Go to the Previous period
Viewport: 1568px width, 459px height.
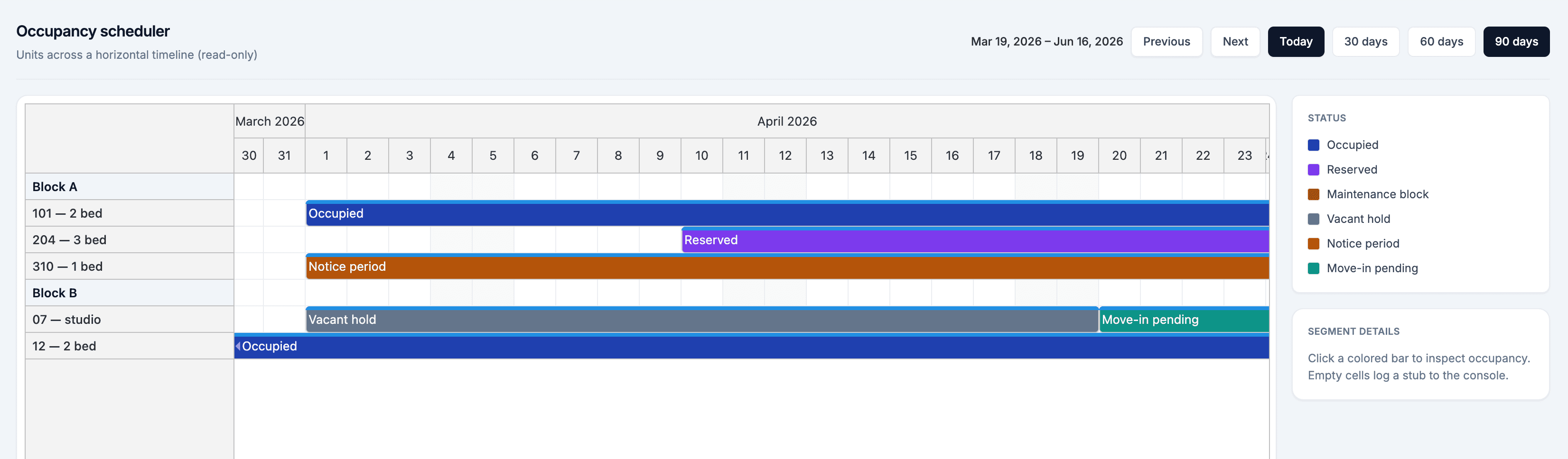pos(1166,41)
